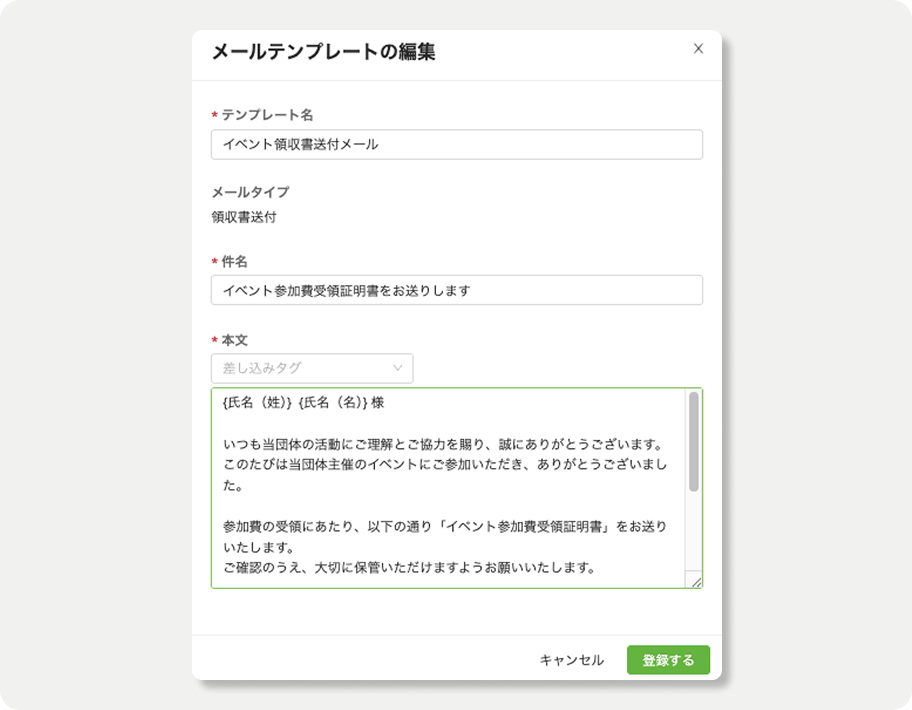This screenshot has height=710, width=912.
Task: Click the 領収書送付 mail type value
Action: (244, 217)
